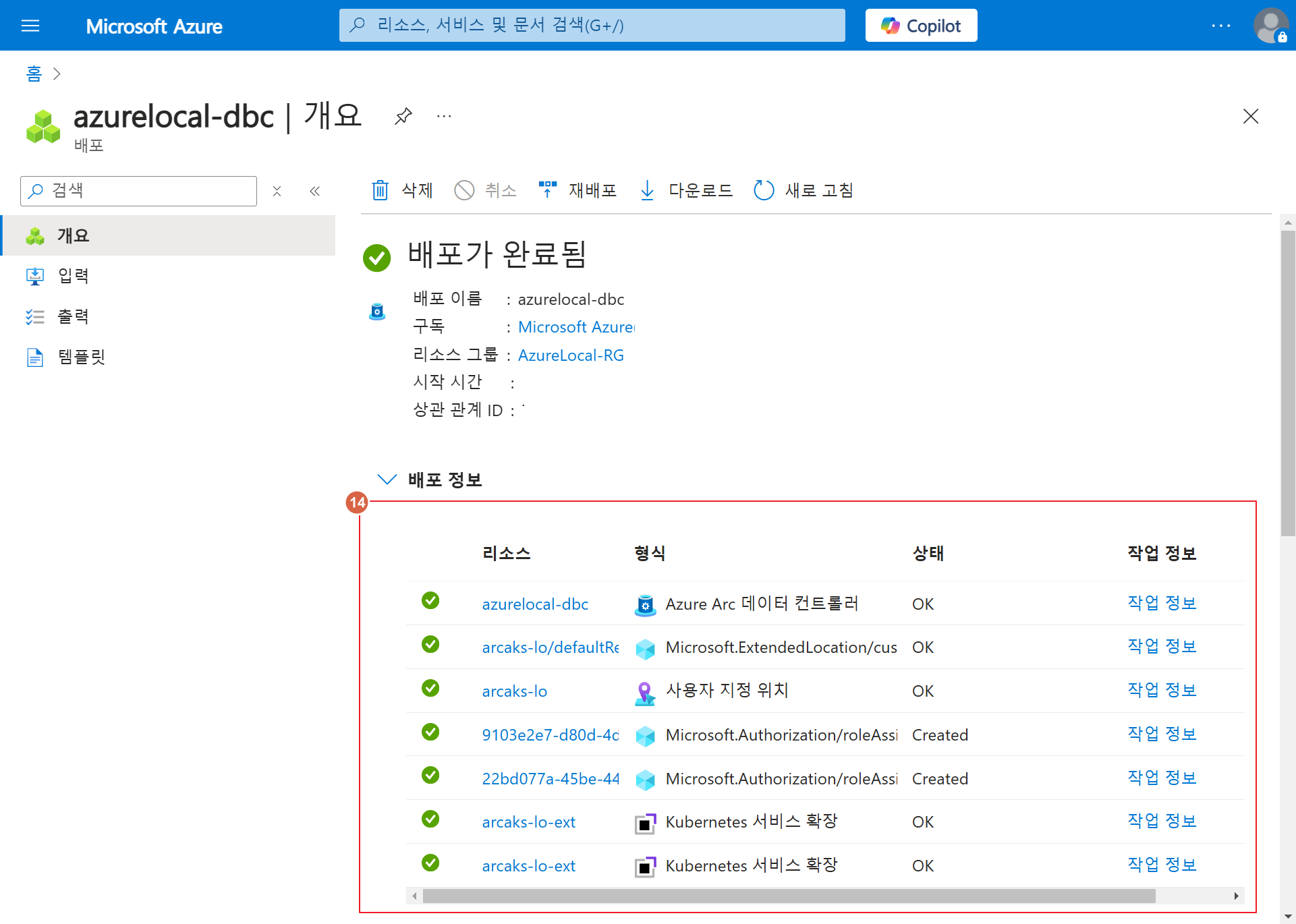This screenshot has height=924, width=1296.
Task: Open top bar ellipsis more options
Action: (1220, 26)
